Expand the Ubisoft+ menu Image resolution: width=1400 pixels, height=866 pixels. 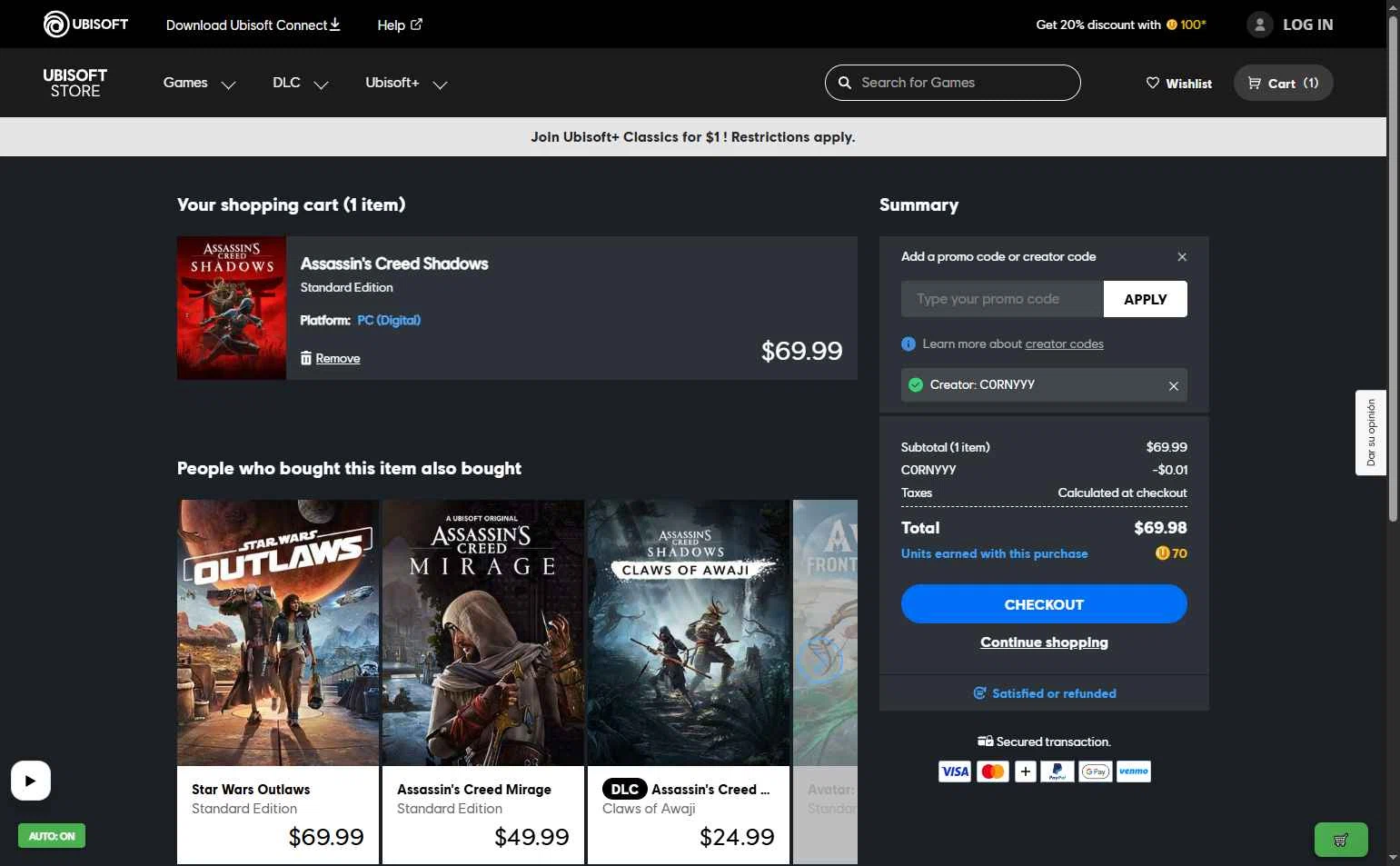(x=406, y=83)
